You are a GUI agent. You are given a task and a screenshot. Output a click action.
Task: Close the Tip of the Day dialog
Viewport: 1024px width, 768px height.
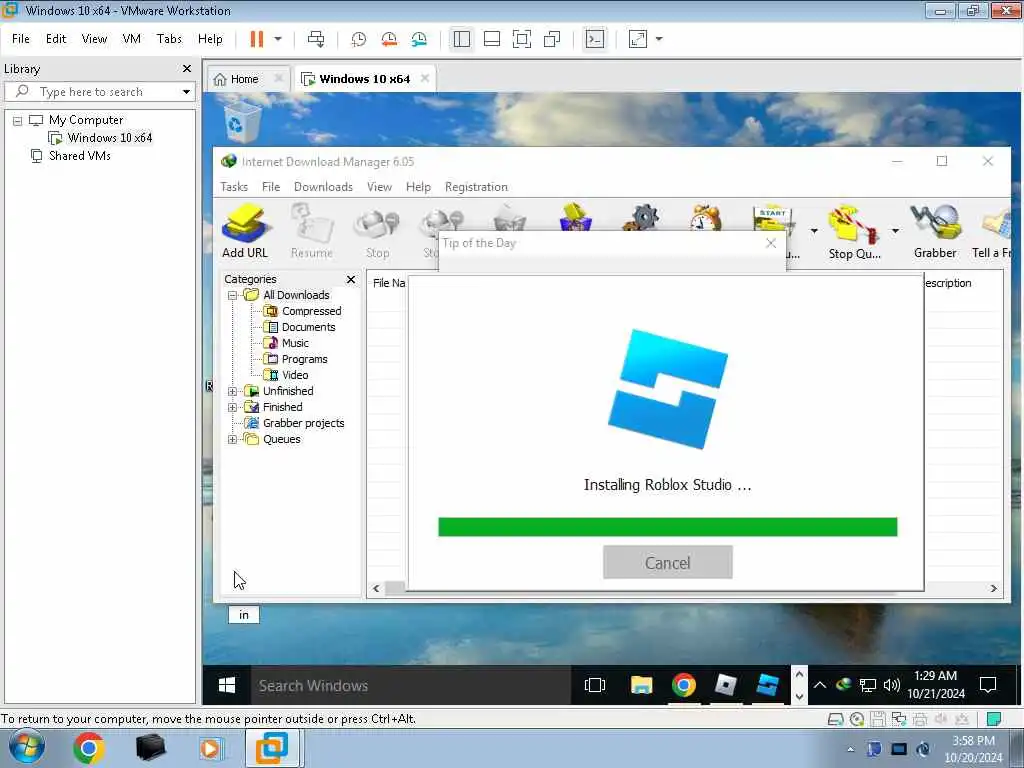tap(771, 243)
